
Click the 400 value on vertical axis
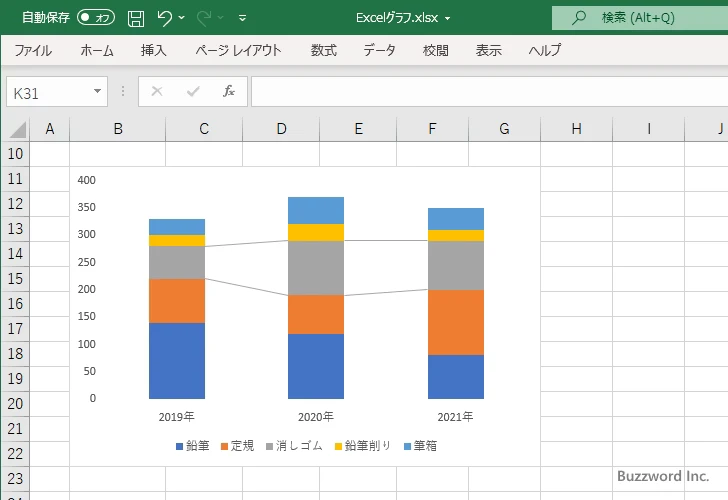pos(87,180)
